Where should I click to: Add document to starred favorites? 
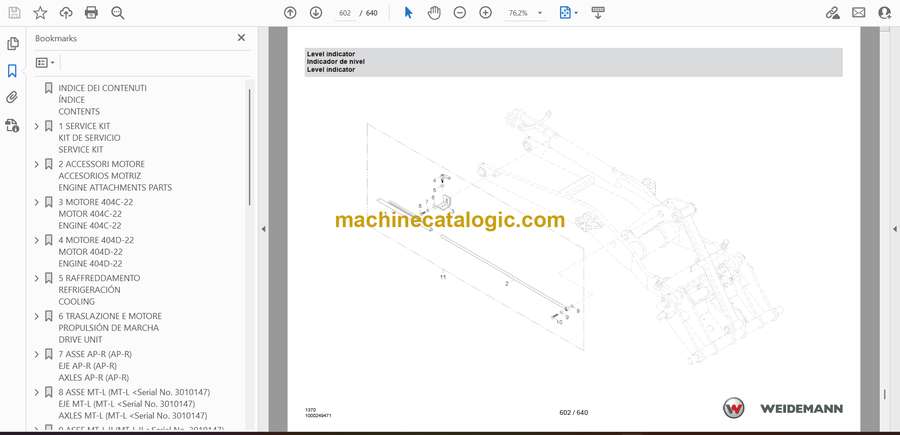pos(40,13)
